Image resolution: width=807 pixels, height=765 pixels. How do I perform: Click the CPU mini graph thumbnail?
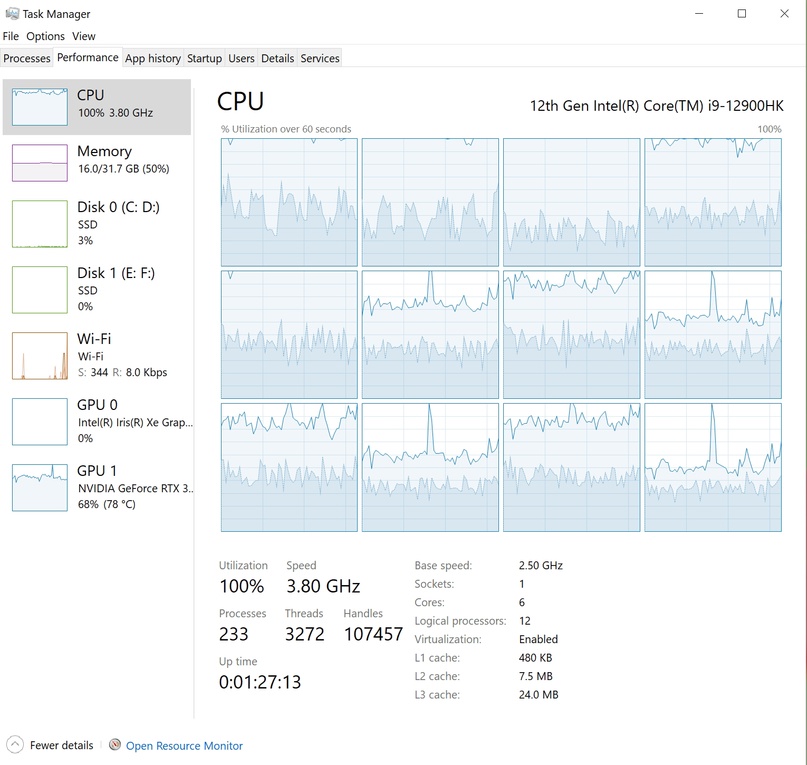(40, 107)
